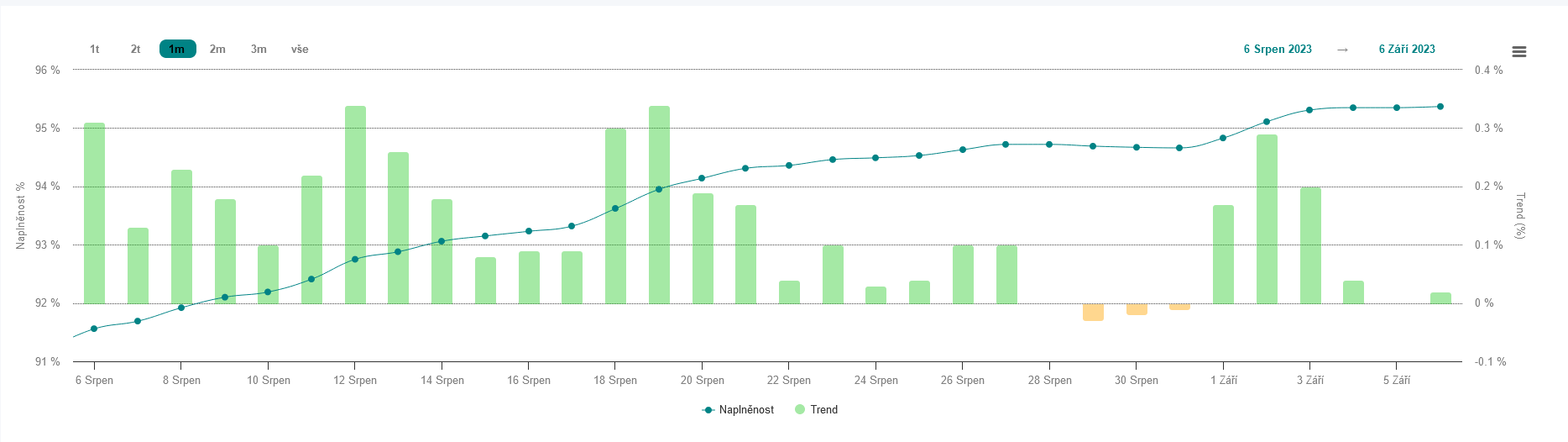Edit the end date 6 Září 2023
This screenshot has width=1568, height=442.
[1406, 50]
